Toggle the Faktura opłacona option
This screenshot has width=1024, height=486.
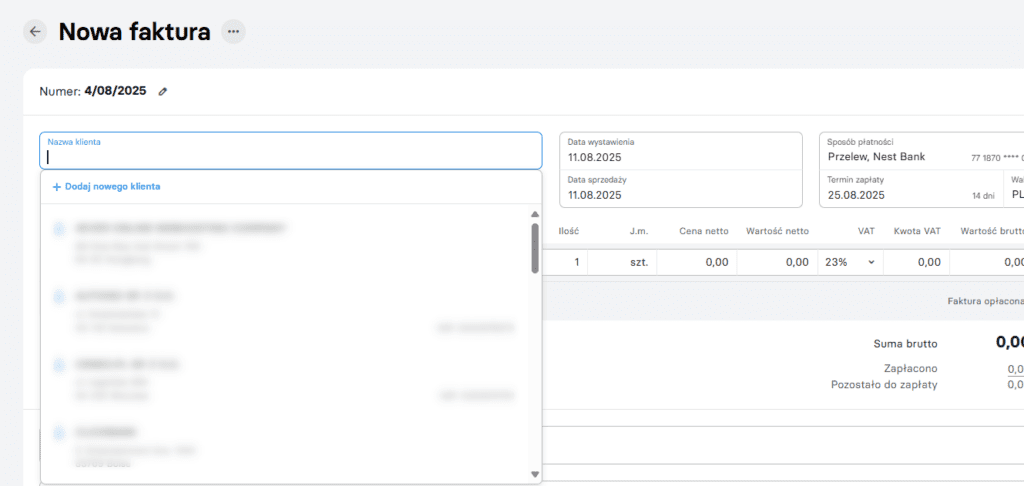[x=984, y=301]
